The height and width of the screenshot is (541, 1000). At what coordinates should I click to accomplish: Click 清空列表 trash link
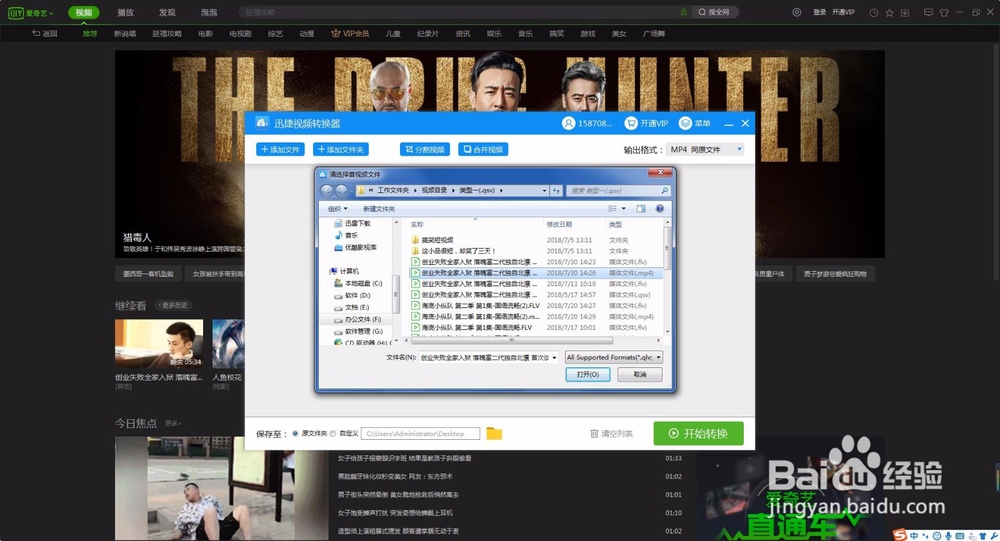611,433
